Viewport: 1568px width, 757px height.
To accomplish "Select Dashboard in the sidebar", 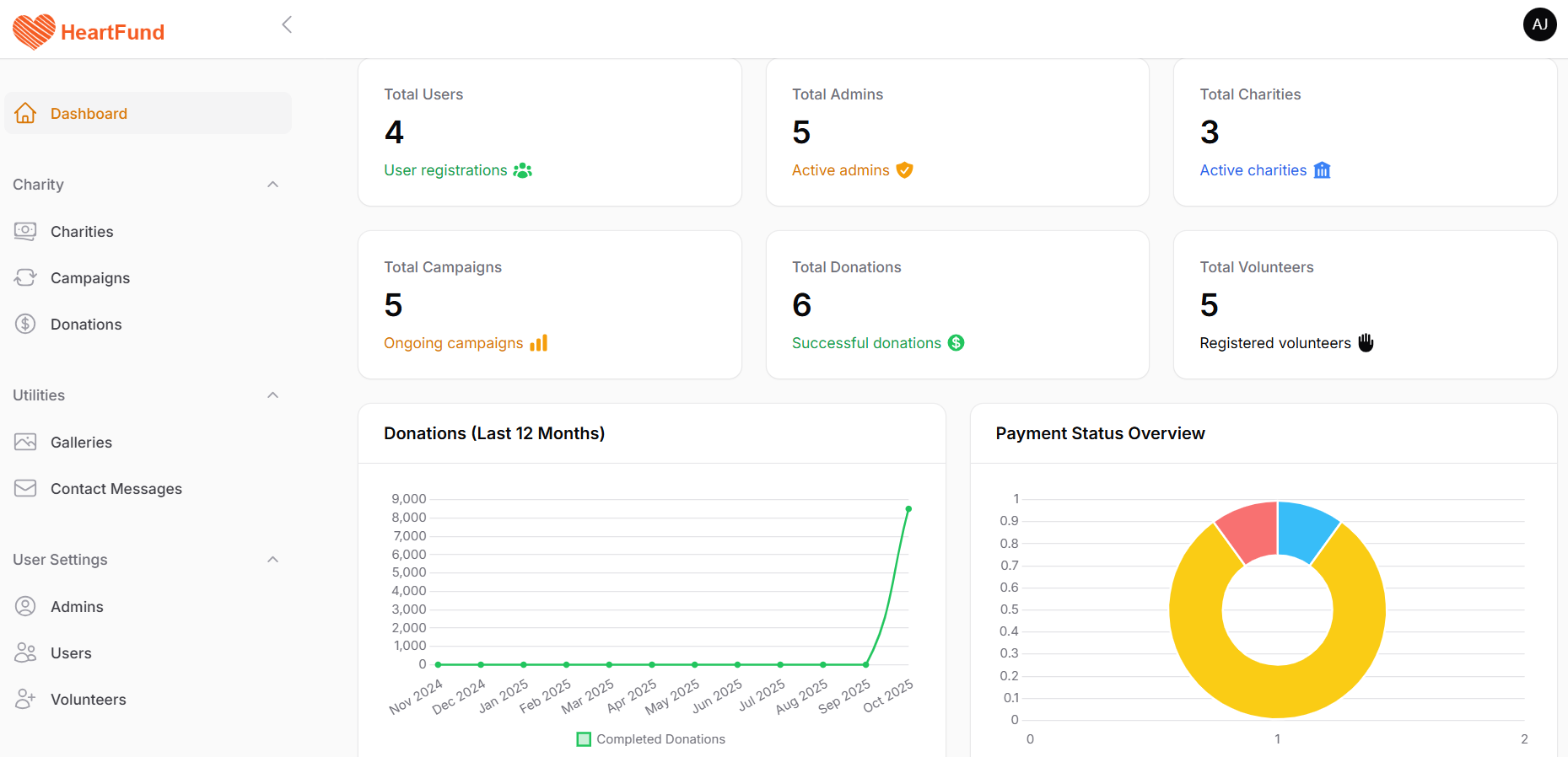I will [89, 114].
